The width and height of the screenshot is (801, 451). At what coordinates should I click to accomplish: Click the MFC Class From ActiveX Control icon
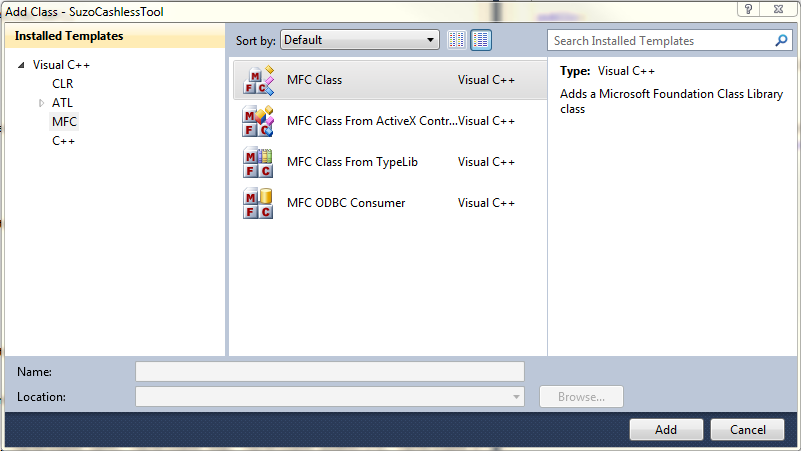[x=258, y=121]
